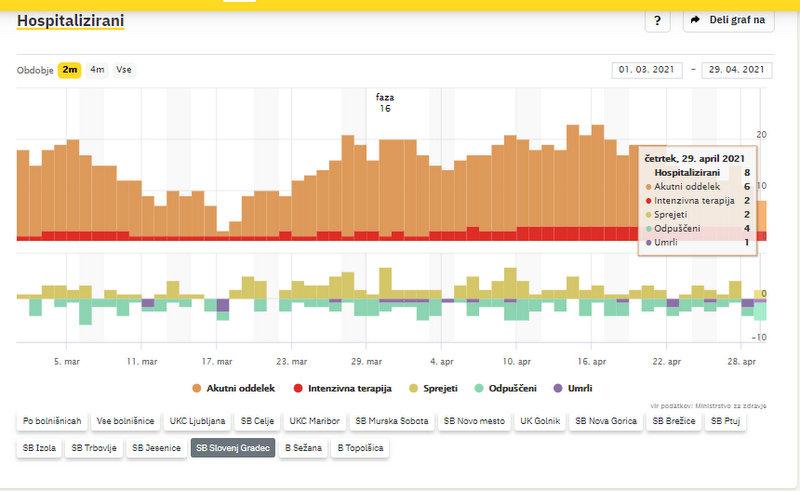Screen dimensions: 800x491
Task: Click the question mark help button
Action: point(656,21)
